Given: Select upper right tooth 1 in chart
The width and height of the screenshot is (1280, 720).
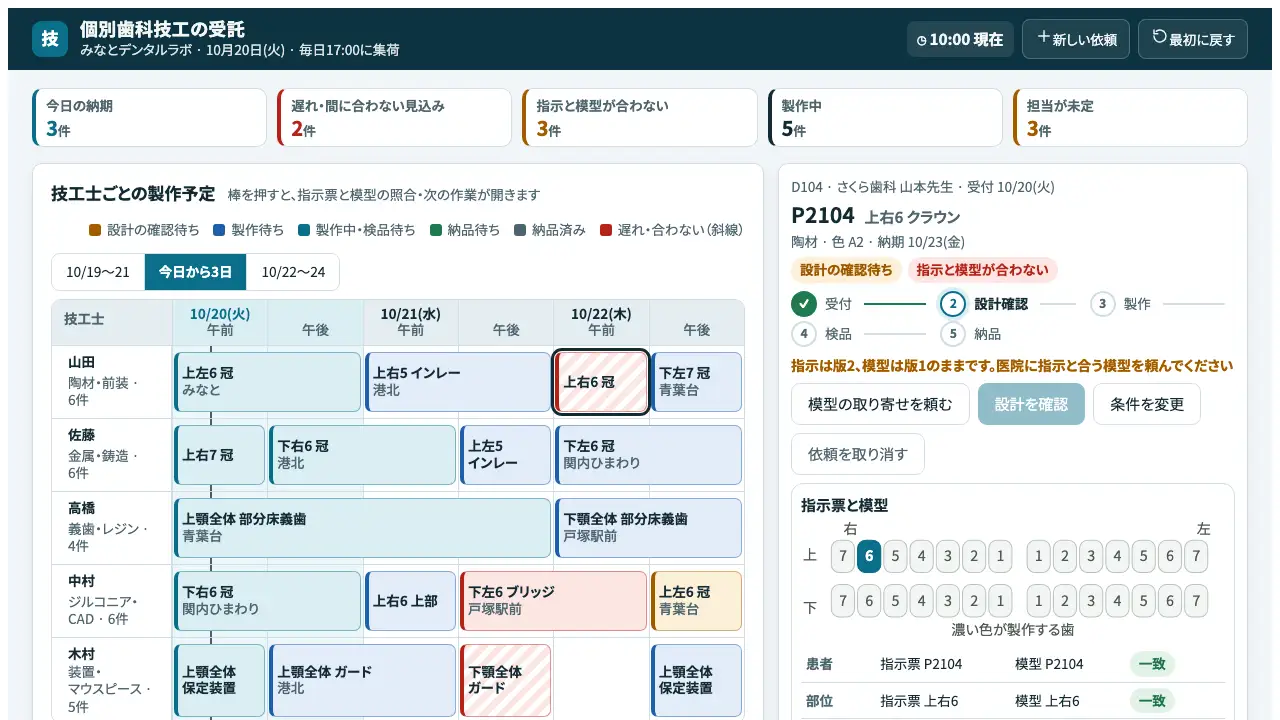Looking at the screenshot, I should click(x=999, y=556).
